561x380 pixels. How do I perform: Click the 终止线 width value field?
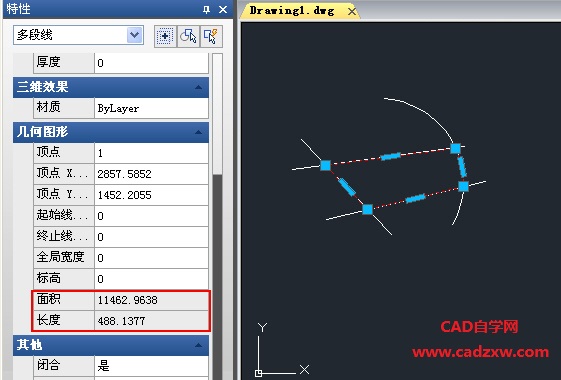pos(151,237)
